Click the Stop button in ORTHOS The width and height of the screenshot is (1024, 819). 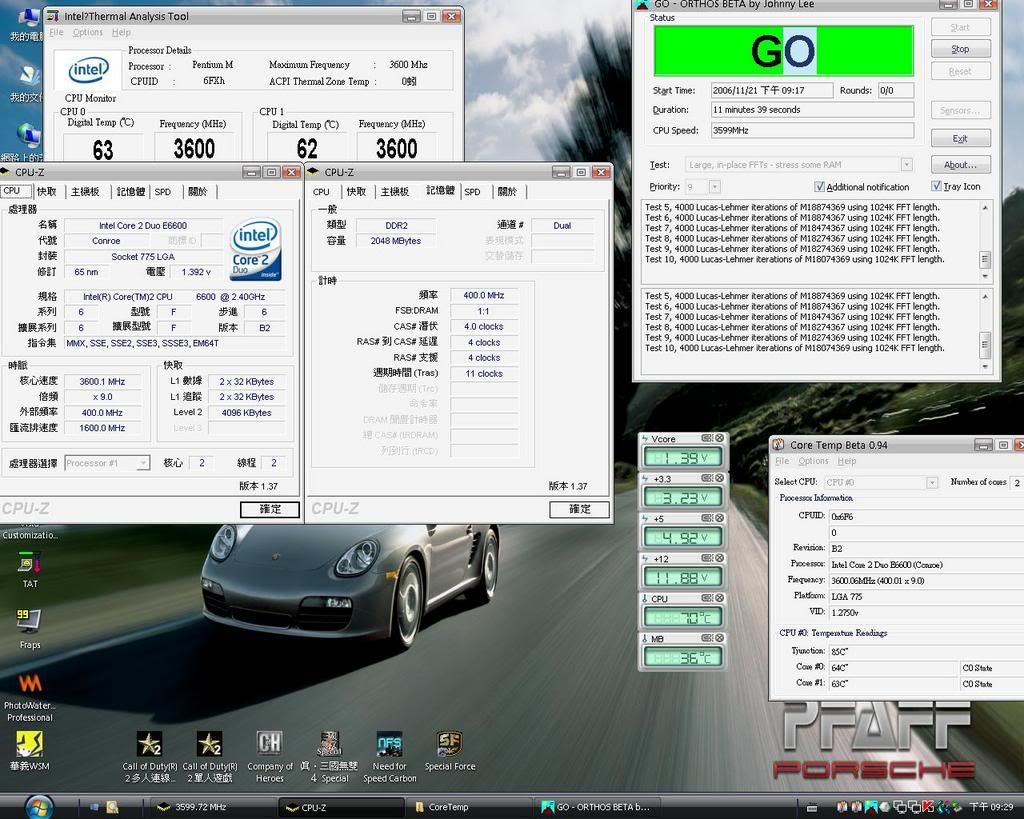[960, 49]
